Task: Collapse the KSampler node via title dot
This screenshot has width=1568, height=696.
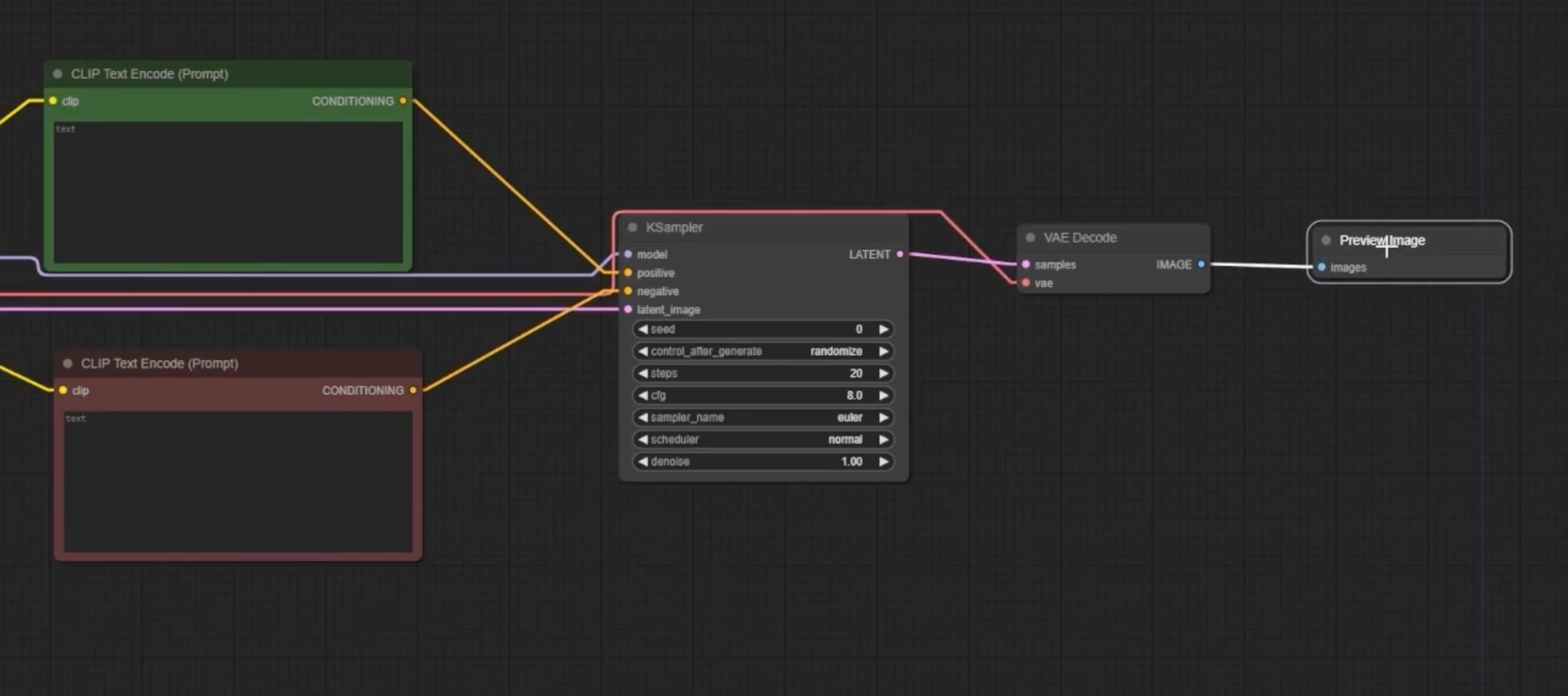Action: point(633,227)
